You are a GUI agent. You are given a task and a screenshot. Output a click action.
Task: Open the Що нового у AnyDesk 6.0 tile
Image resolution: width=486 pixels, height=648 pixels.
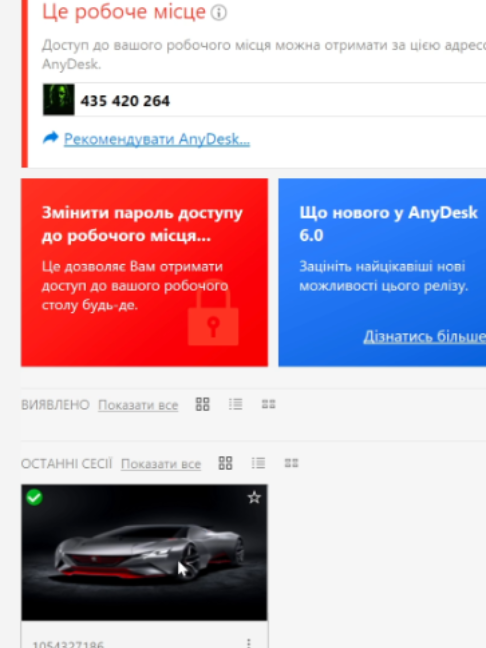click(x=382, y=272)
